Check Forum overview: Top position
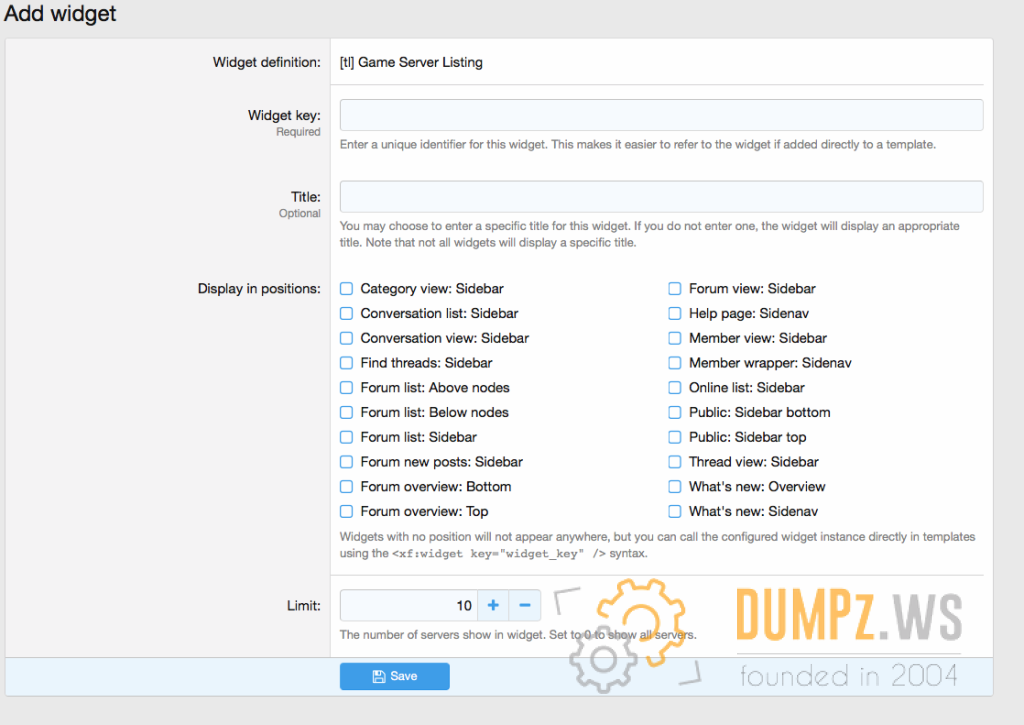This screenshot has width=1024, height=725. click(347, 511)
